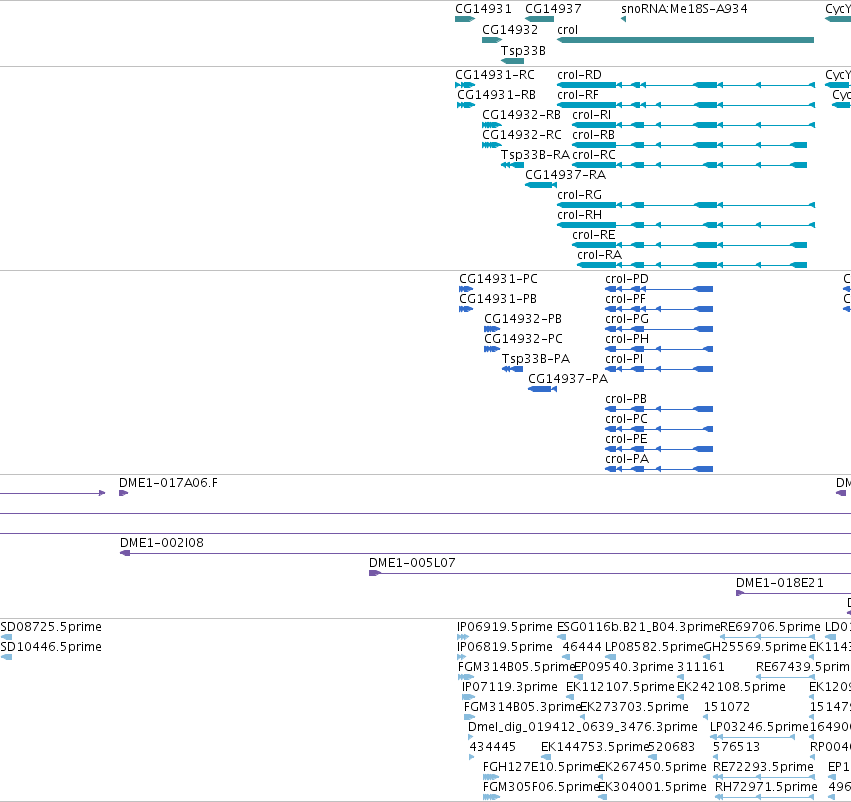Click the 434445 feature label
This screenshot has width=851, height=802.
pyautogui.click(x=492, y=747)
